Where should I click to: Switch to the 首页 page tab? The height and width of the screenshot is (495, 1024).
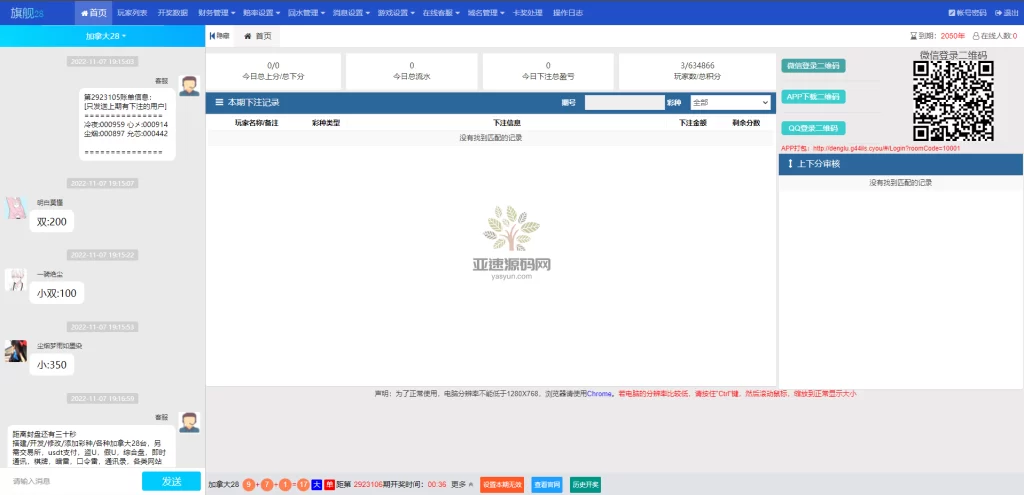click(x=257, y=36)
